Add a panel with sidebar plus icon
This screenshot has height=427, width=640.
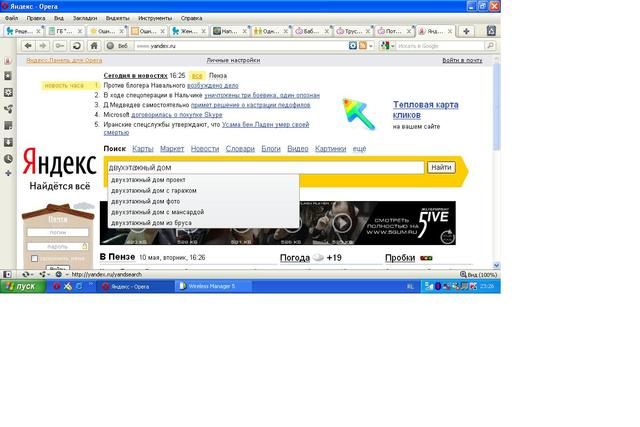coord(8,173)
